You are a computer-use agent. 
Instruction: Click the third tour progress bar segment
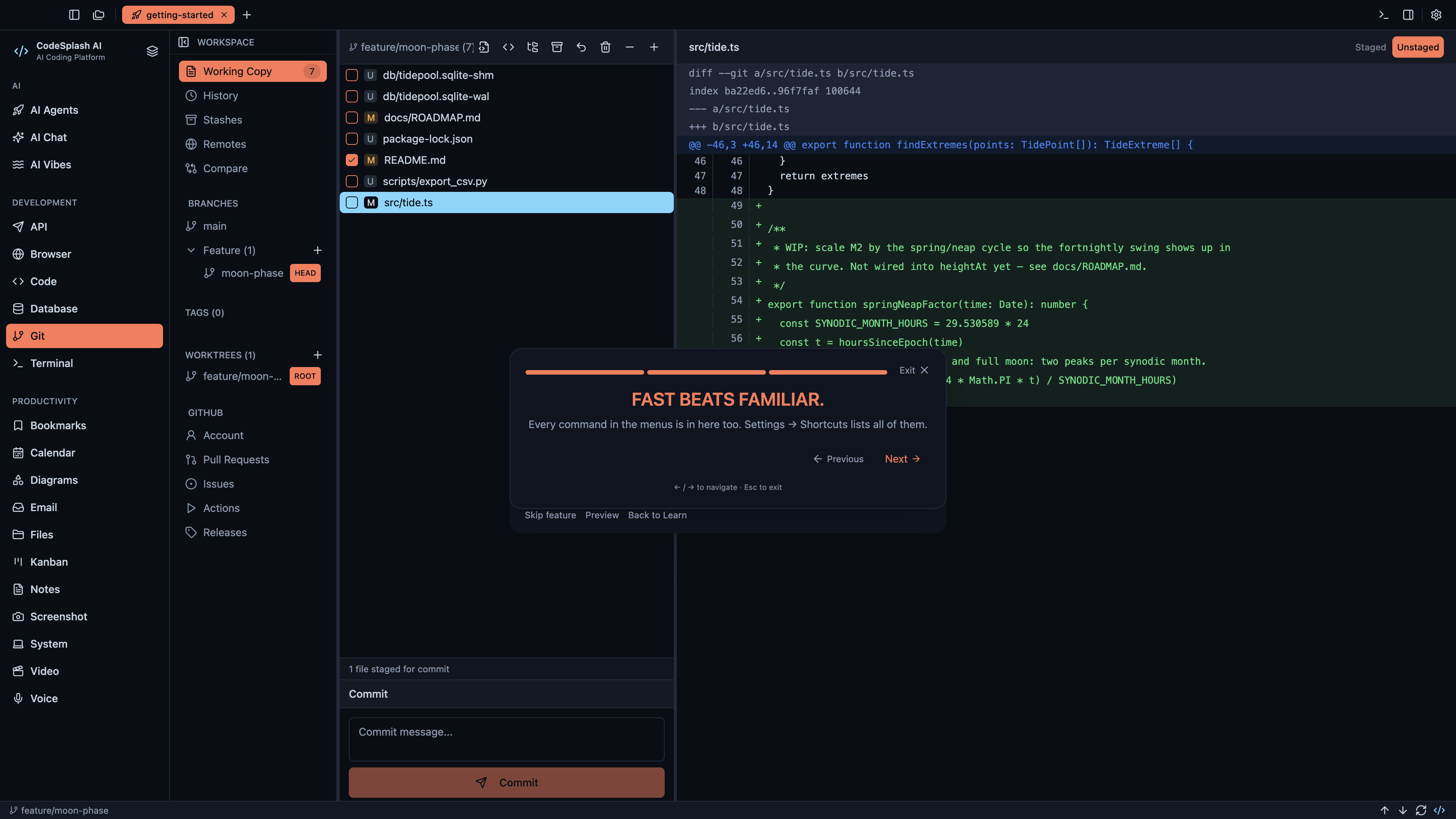(x=827, y=372)
